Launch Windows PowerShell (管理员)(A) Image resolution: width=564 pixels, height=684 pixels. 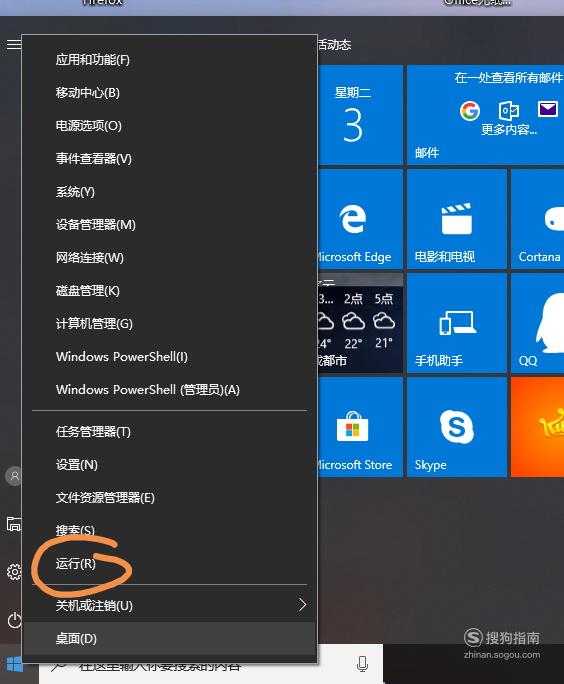tap(169, 390)
